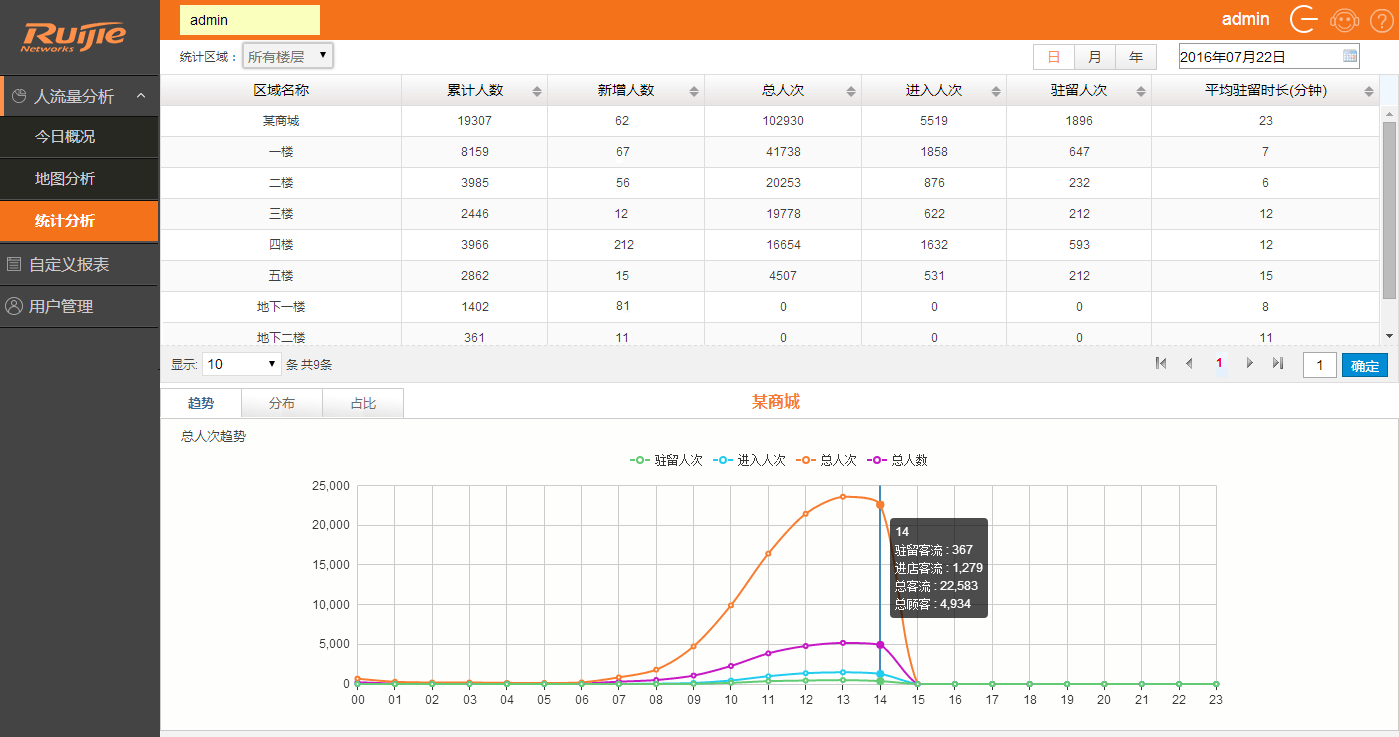Click the next page arrow

[1249, 364]
